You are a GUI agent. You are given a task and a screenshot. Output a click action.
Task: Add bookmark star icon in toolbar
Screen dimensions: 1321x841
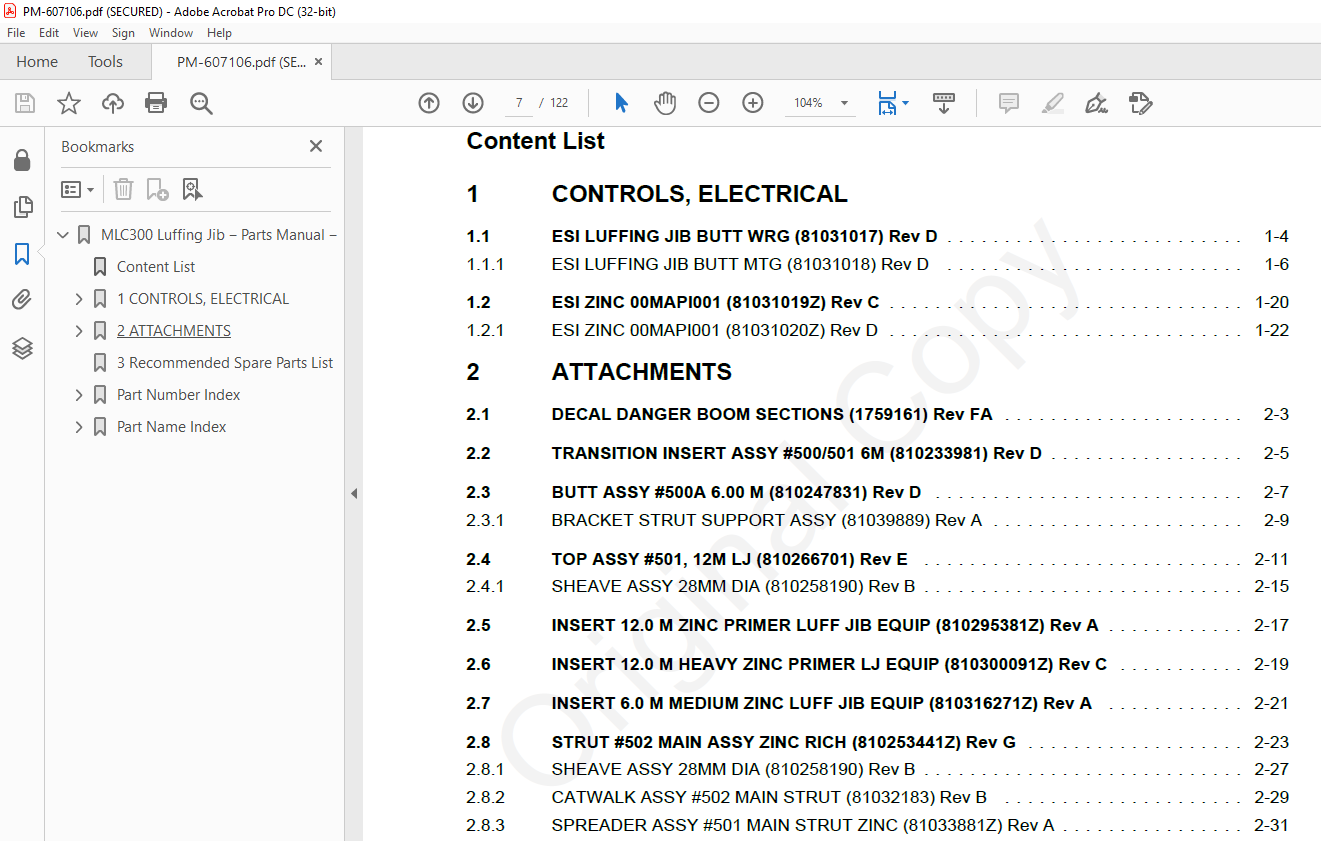click(69, 103)
